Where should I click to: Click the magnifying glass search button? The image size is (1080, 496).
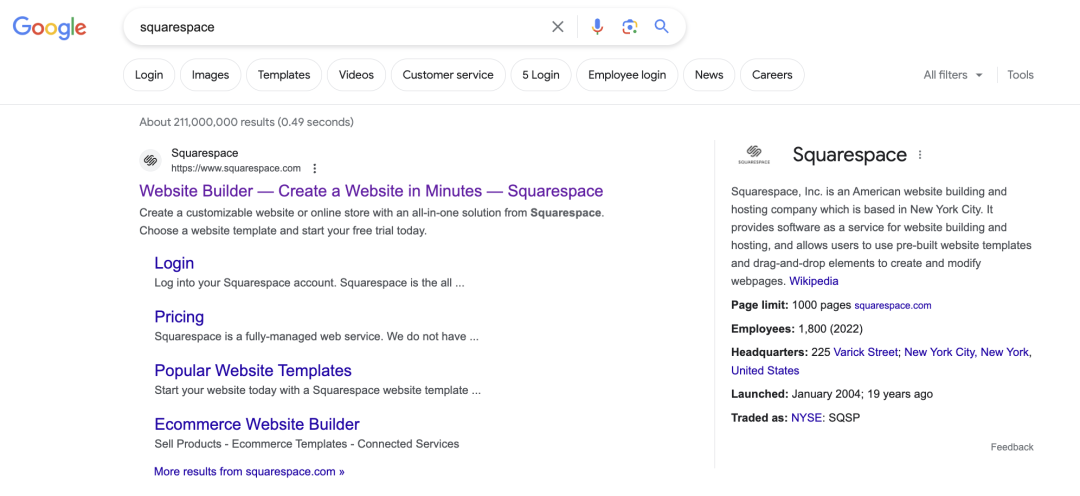click(x=661, y=27)
